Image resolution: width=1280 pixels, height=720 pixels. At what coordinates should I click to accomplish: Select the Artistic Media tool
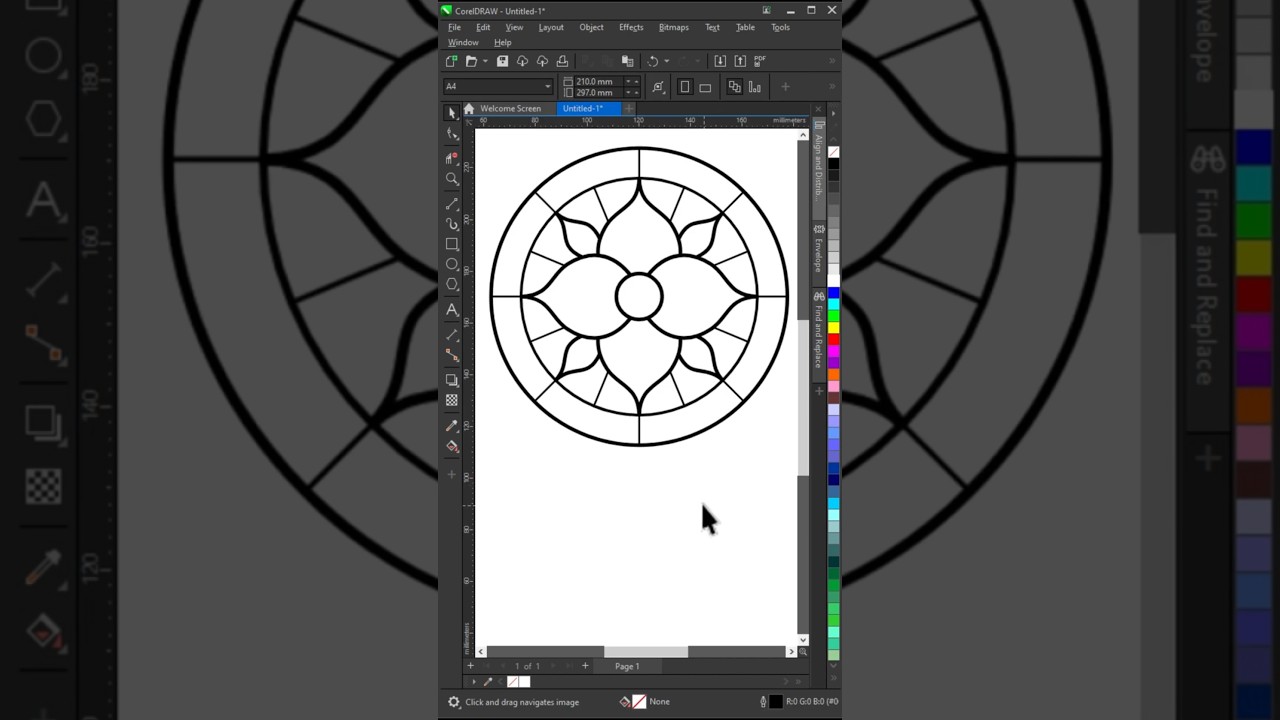click(x=452, y=224)
